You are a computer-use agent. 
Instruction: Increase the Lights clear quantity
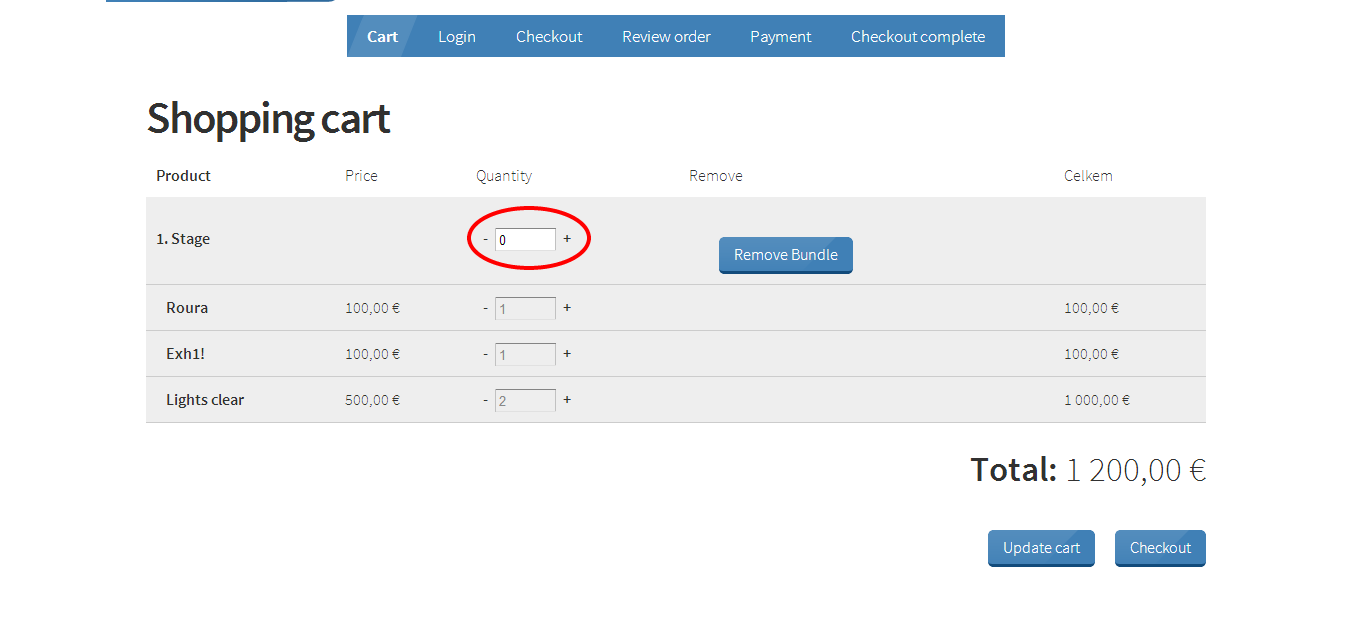point(567,400)
